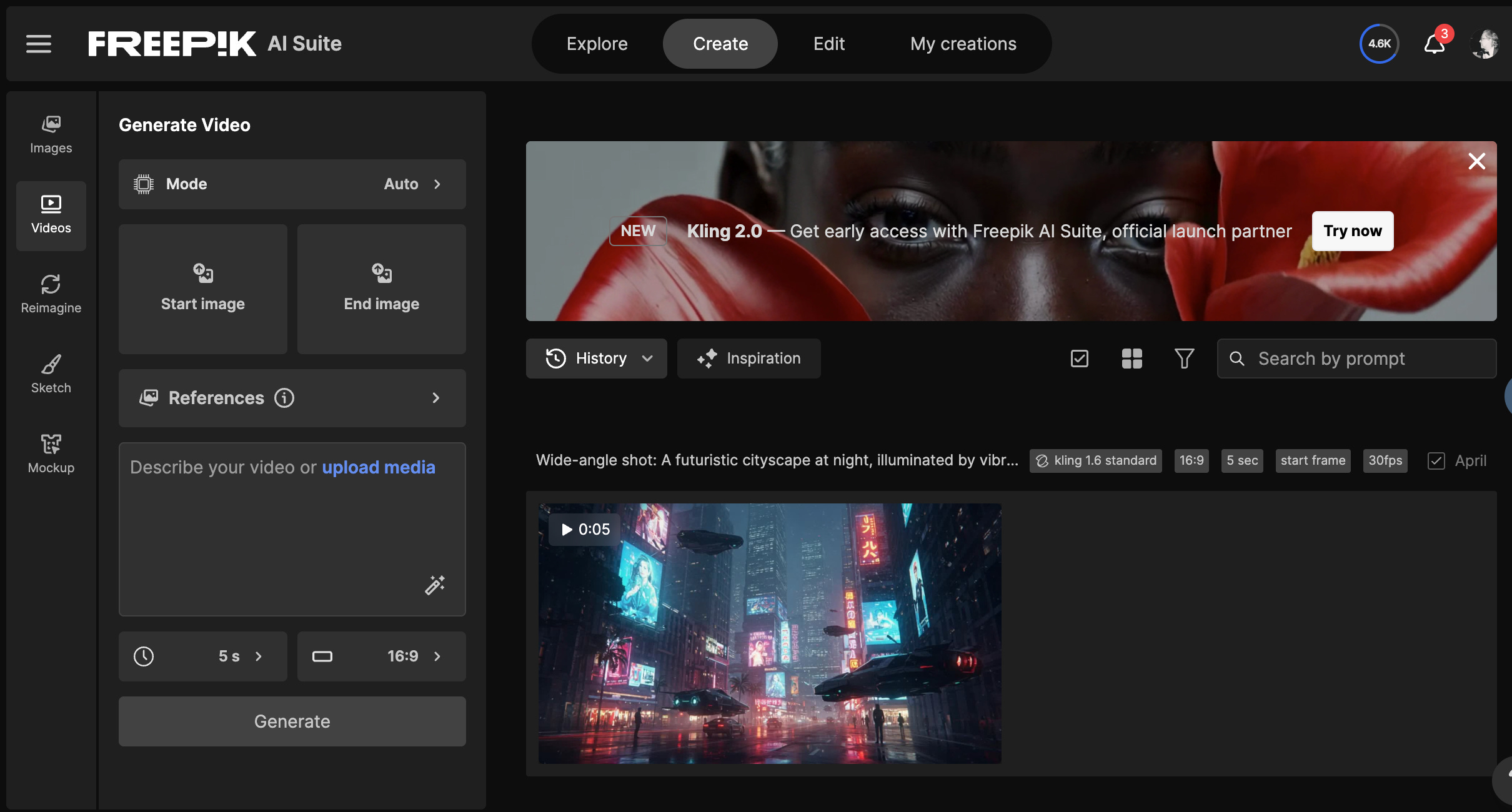Go to My creations tab

(x=963, y=44)
